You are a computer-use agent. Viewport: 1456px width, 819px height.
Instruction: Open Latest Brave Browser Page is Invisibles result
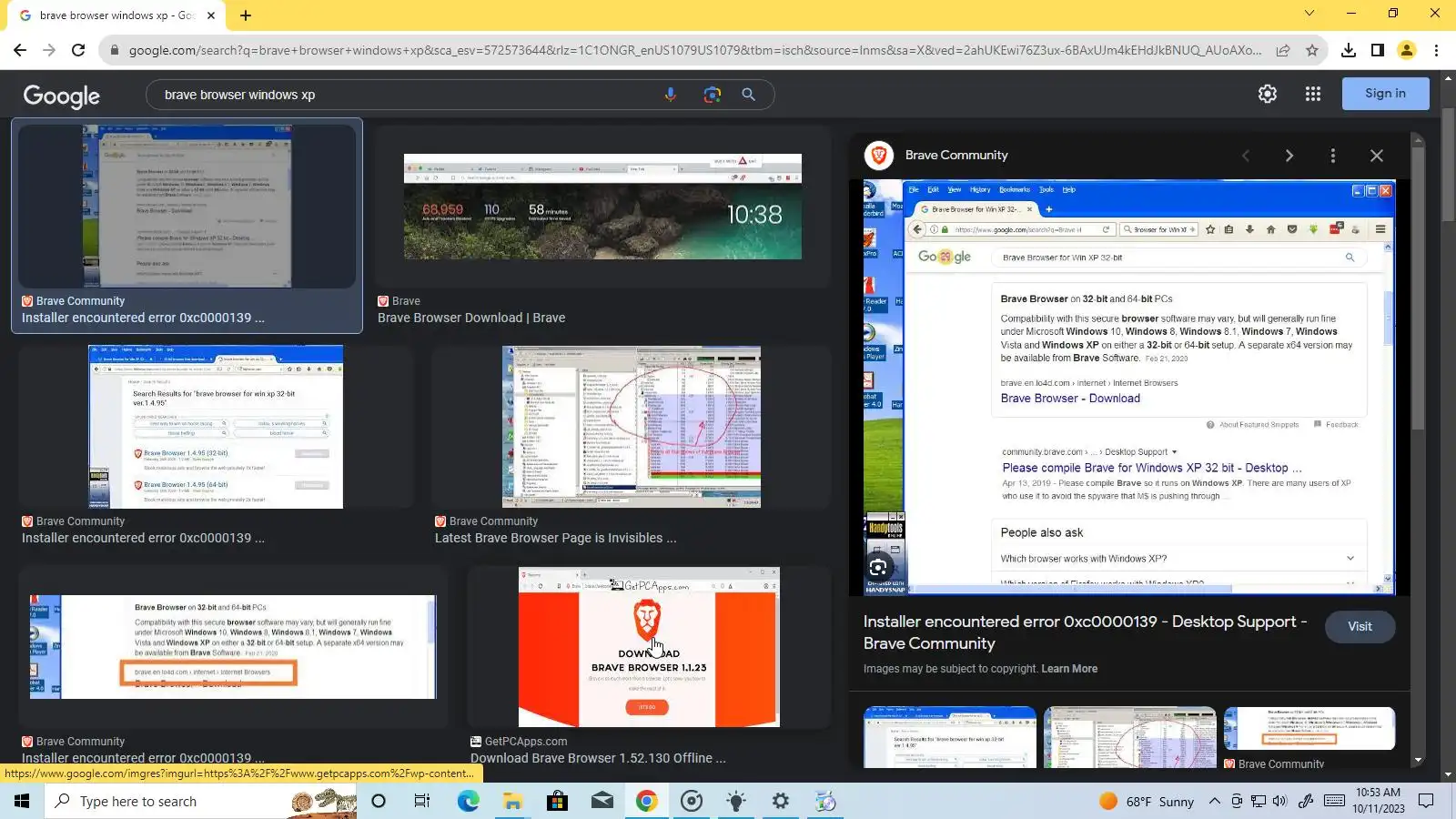click(555, 538)
